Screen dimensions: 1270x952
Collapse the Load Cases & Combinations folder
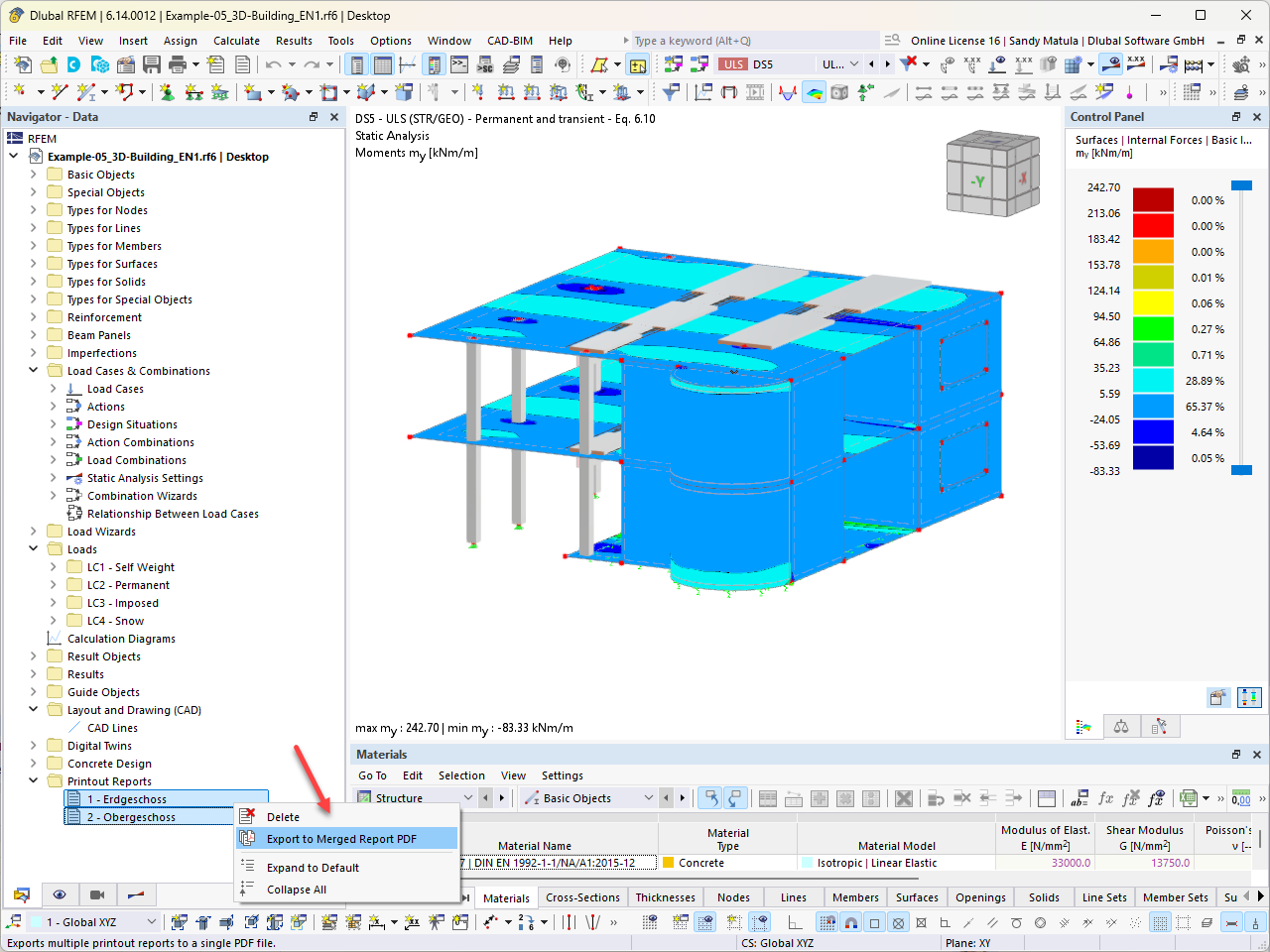tap(33, 371)
